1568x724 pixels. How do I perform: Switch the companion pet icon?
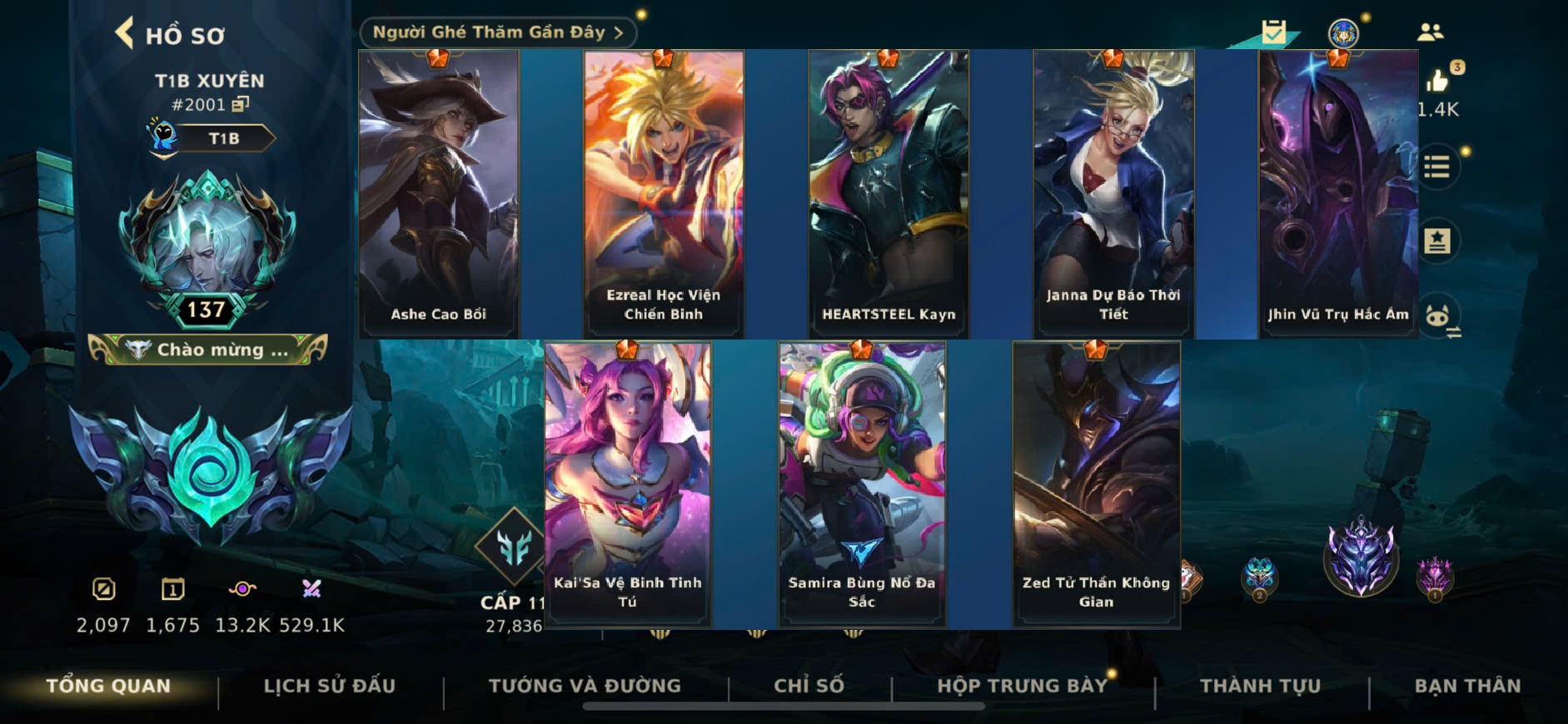(x=1438, y=317)
